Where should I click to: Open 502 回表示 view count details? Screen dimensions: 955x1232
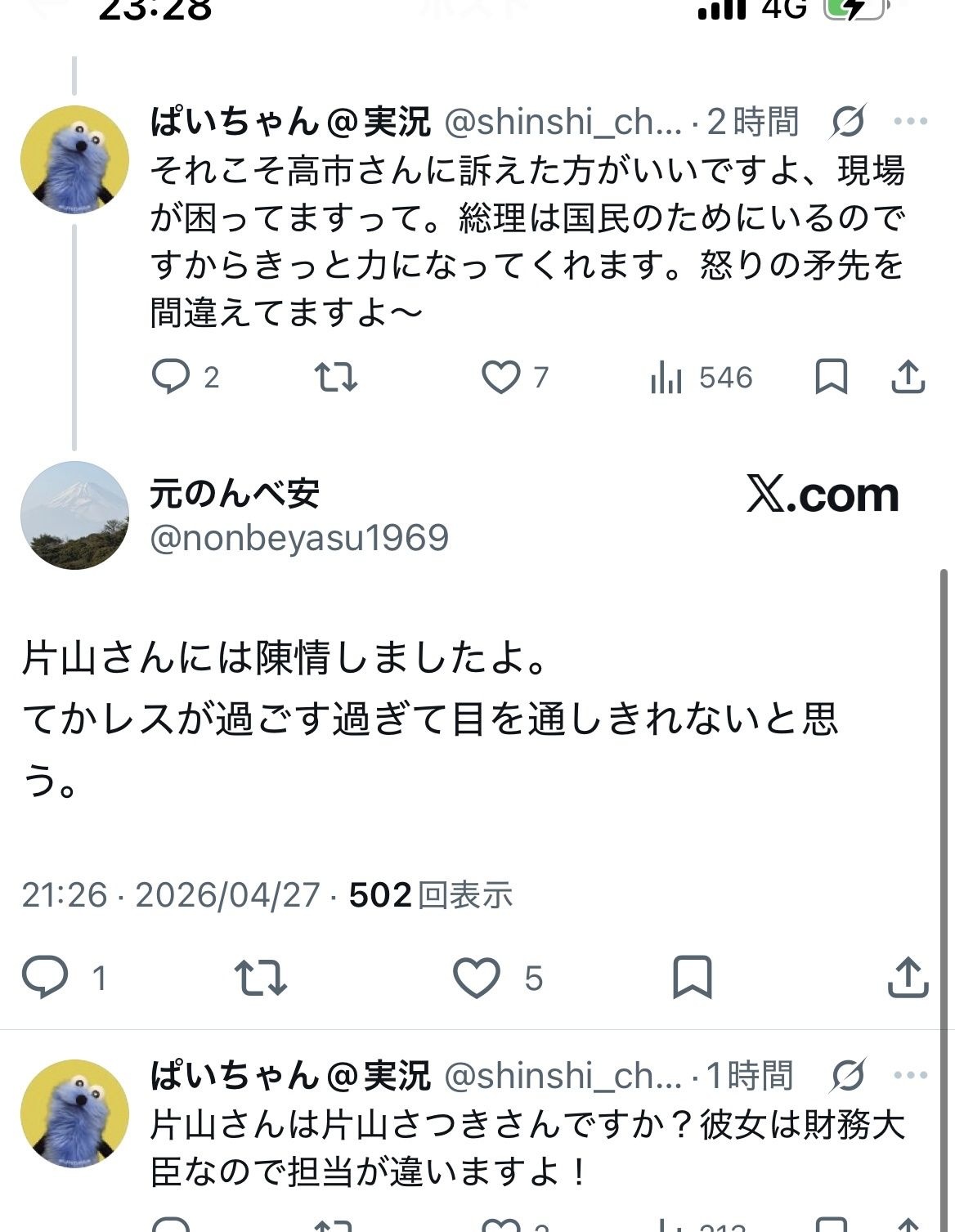(x=430, y=895)
